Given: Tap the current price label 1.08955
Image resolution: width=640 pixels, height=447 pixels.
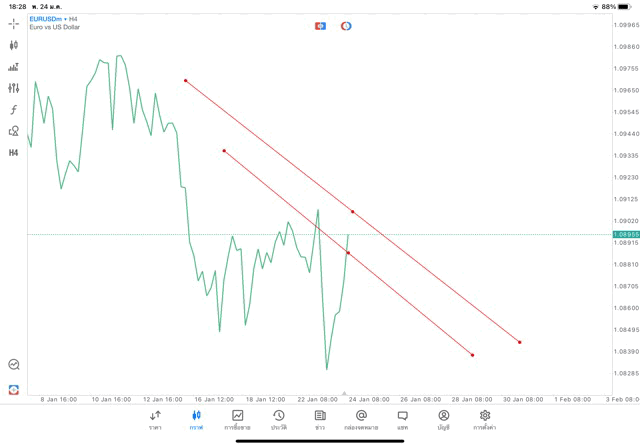Looking at the screenshot, I should point(625,234).
